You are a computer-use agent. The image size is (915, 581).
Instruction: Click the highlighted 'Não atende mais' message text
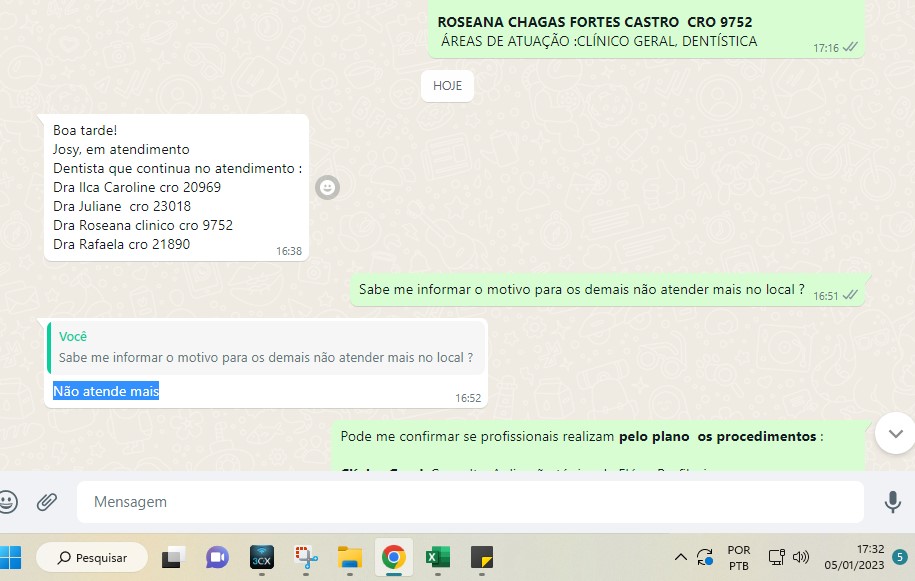(106, 391)
